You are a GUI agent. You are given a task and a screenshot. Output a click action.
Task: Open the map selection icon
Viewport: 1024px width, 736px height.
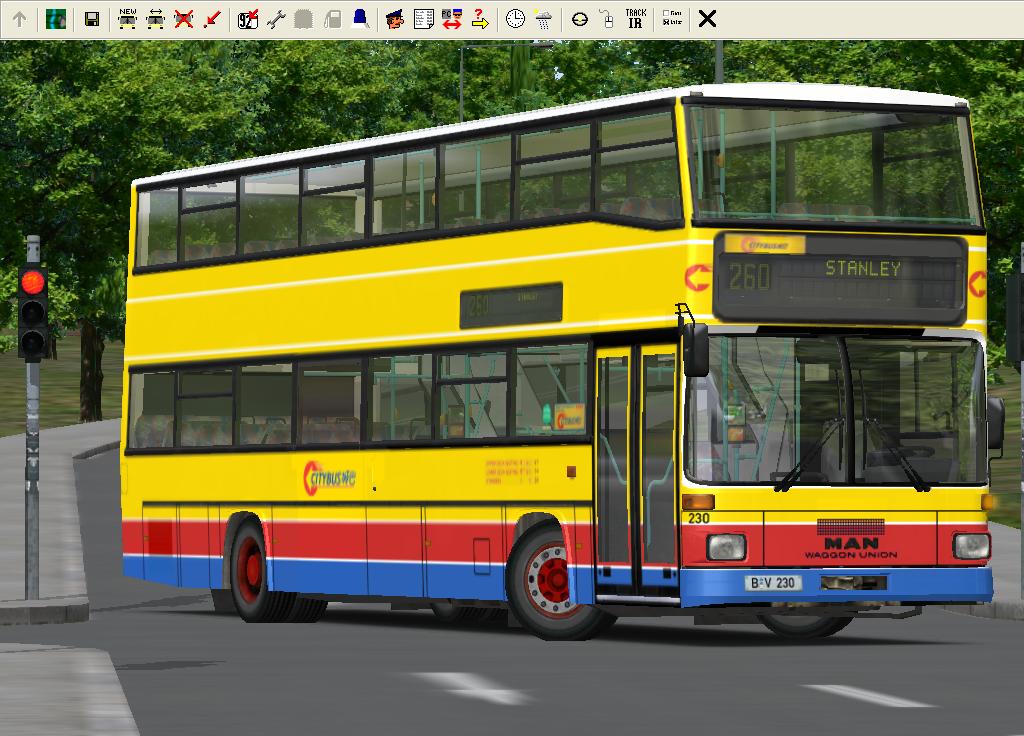pos(56,19)
